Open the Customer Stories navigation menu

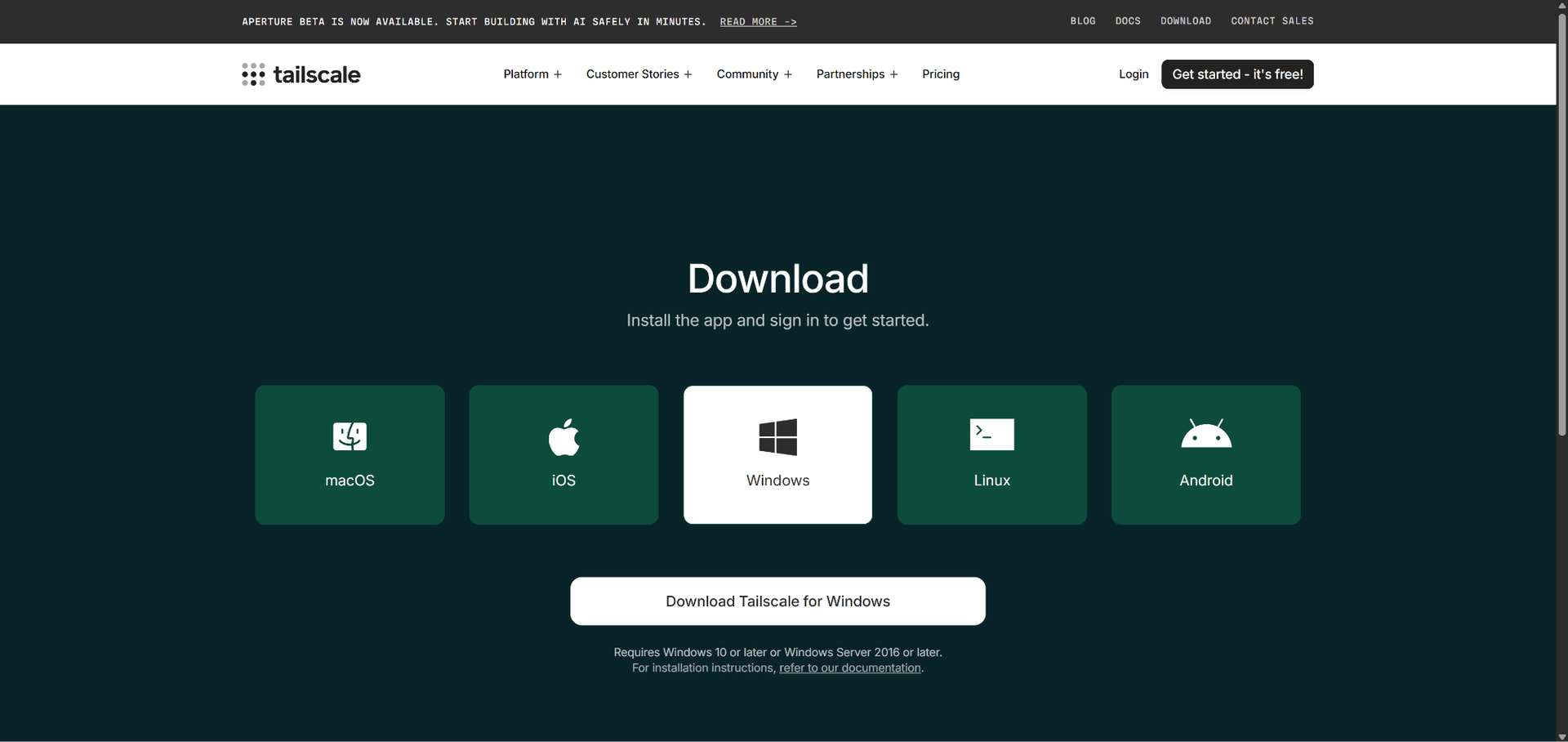639,74
